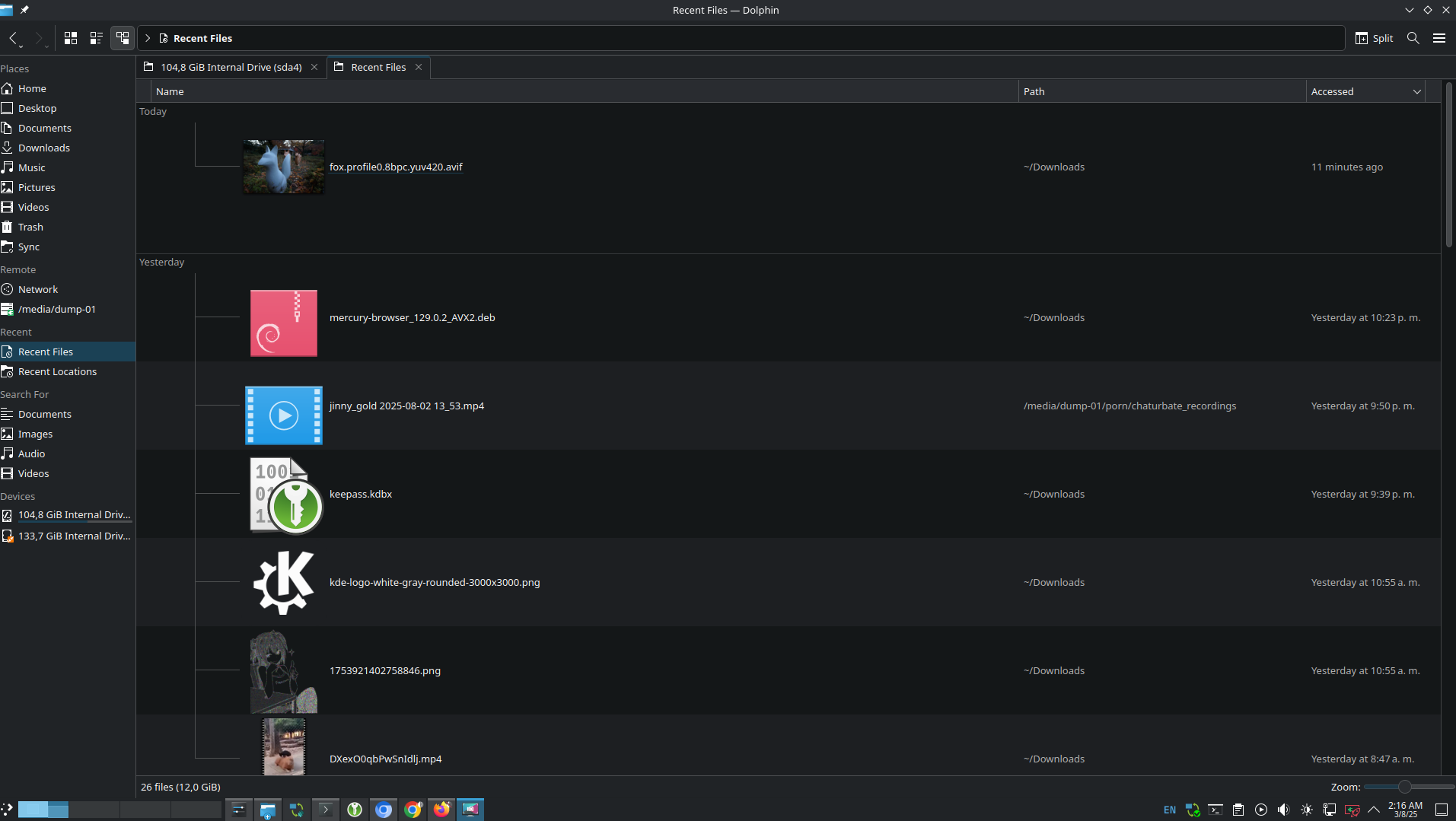Select the 1753921402758846.png thumbnail

coord(284,671)
